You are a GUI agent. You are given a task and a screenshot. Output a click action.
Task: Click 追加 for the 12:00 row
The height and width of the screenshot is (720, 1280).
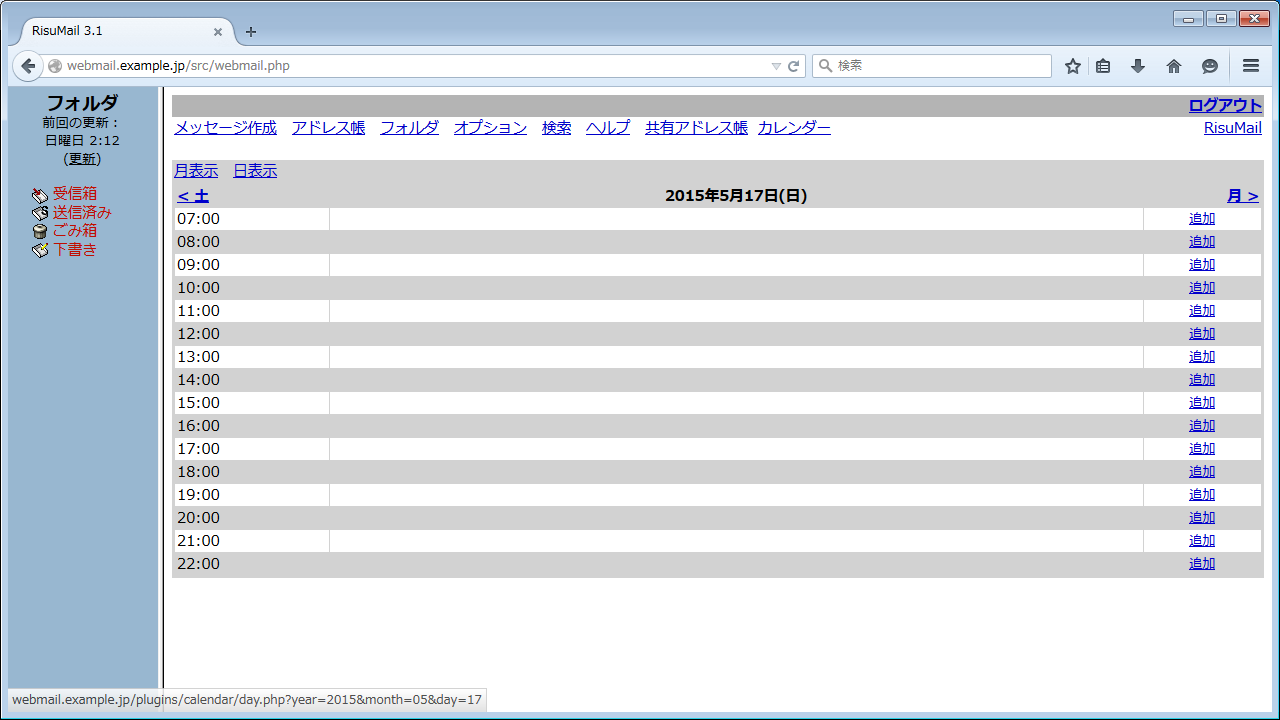tap(1202, 334)
